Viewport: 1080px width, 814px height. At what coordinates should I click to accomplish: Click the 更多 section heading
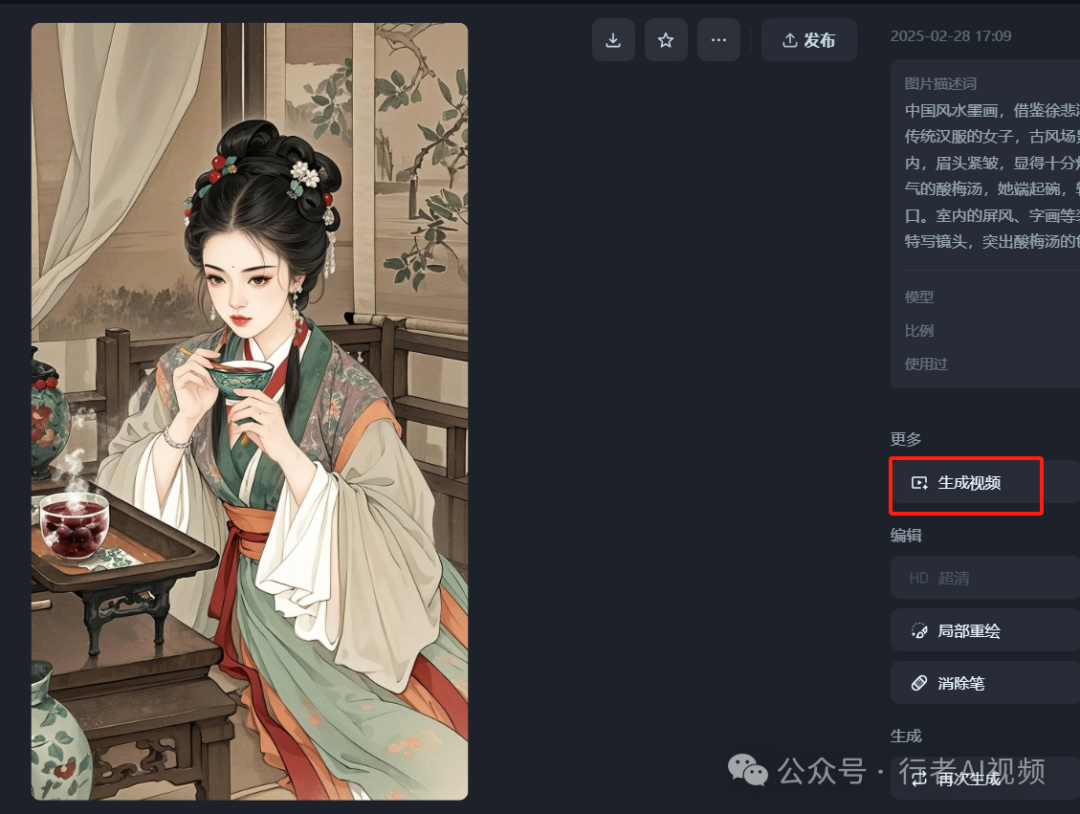tap(905, 439)
